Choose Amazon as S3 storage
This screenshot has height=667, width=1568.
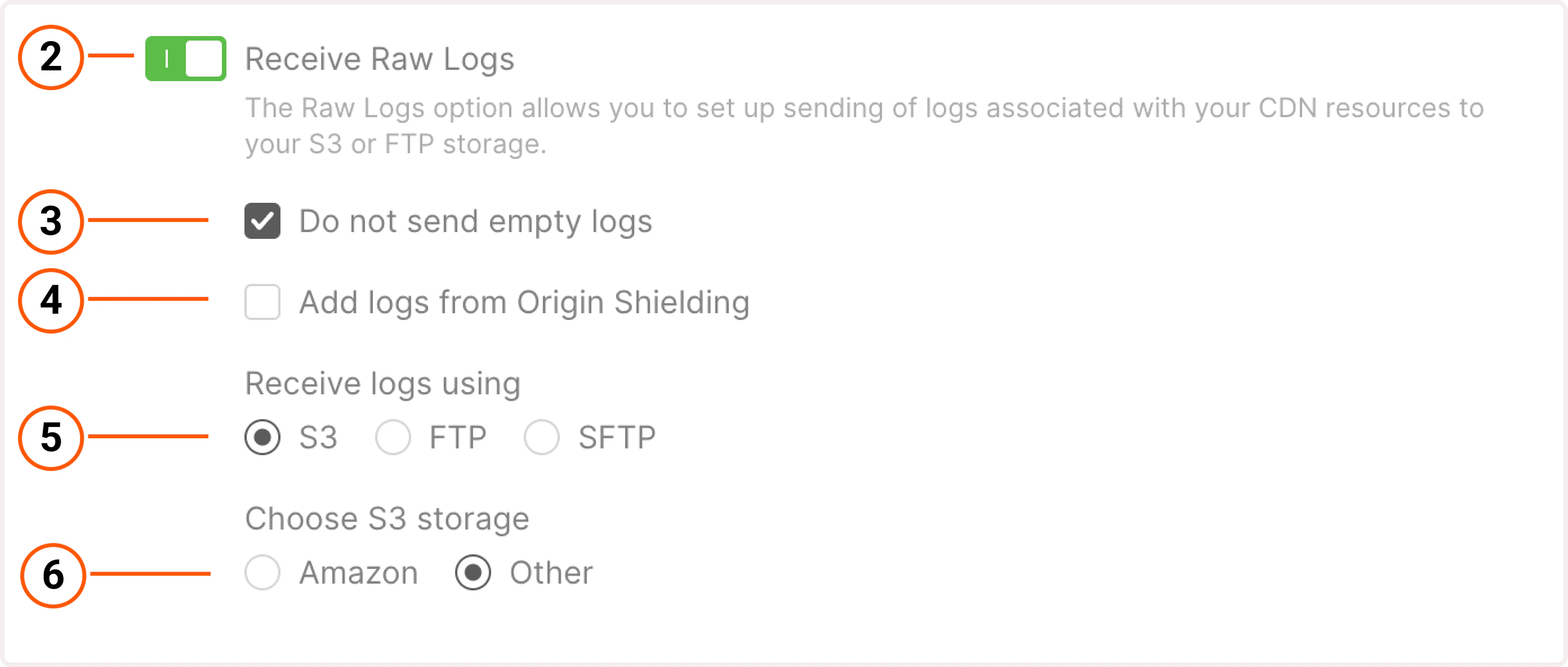(x=262, y=572)
